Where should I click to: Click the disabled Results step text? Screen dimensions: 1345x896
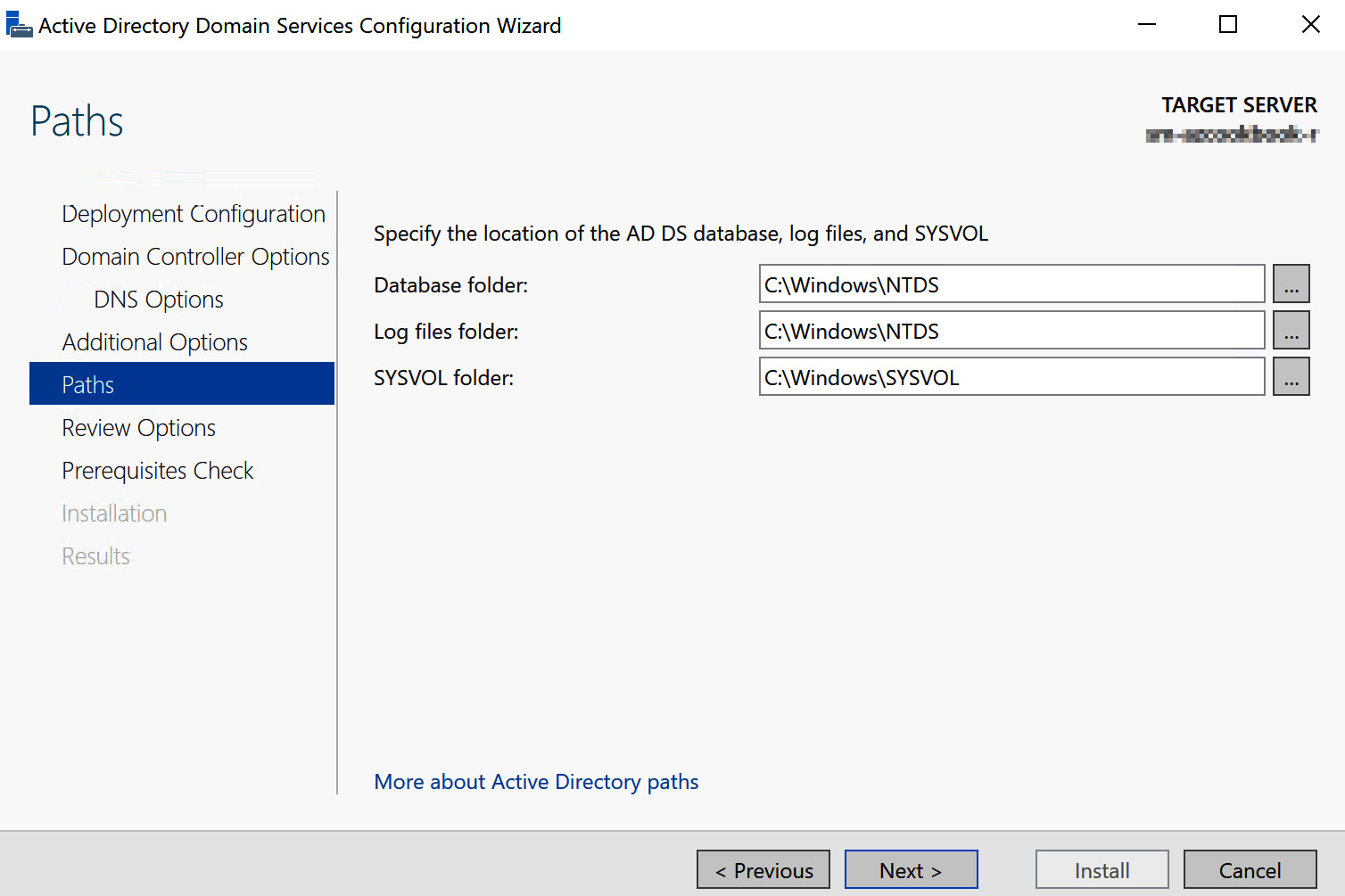coord(95,556)
